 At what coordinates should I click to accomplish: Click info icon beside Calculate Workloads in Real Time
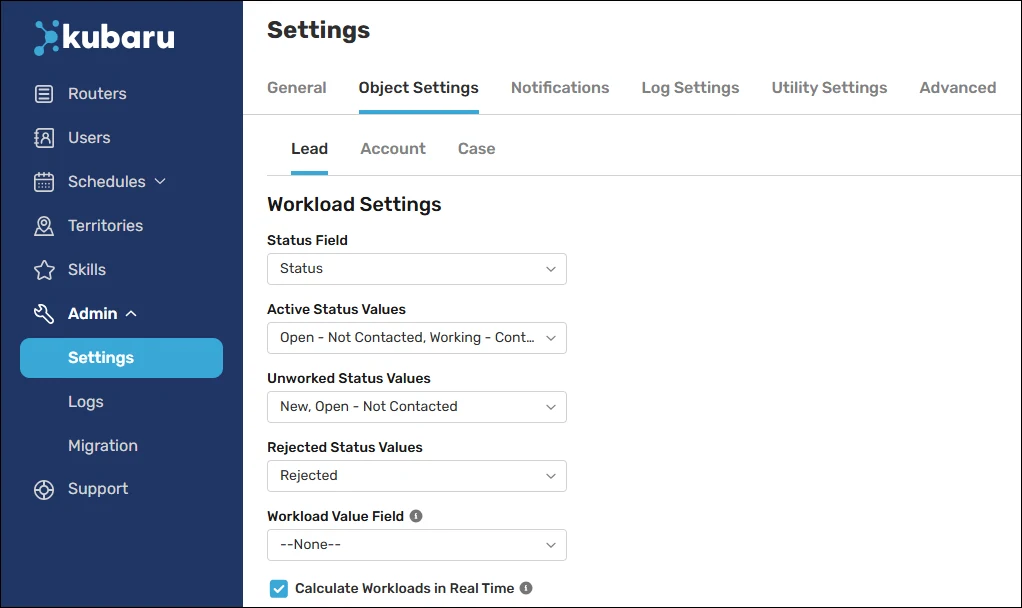(526, 588)
